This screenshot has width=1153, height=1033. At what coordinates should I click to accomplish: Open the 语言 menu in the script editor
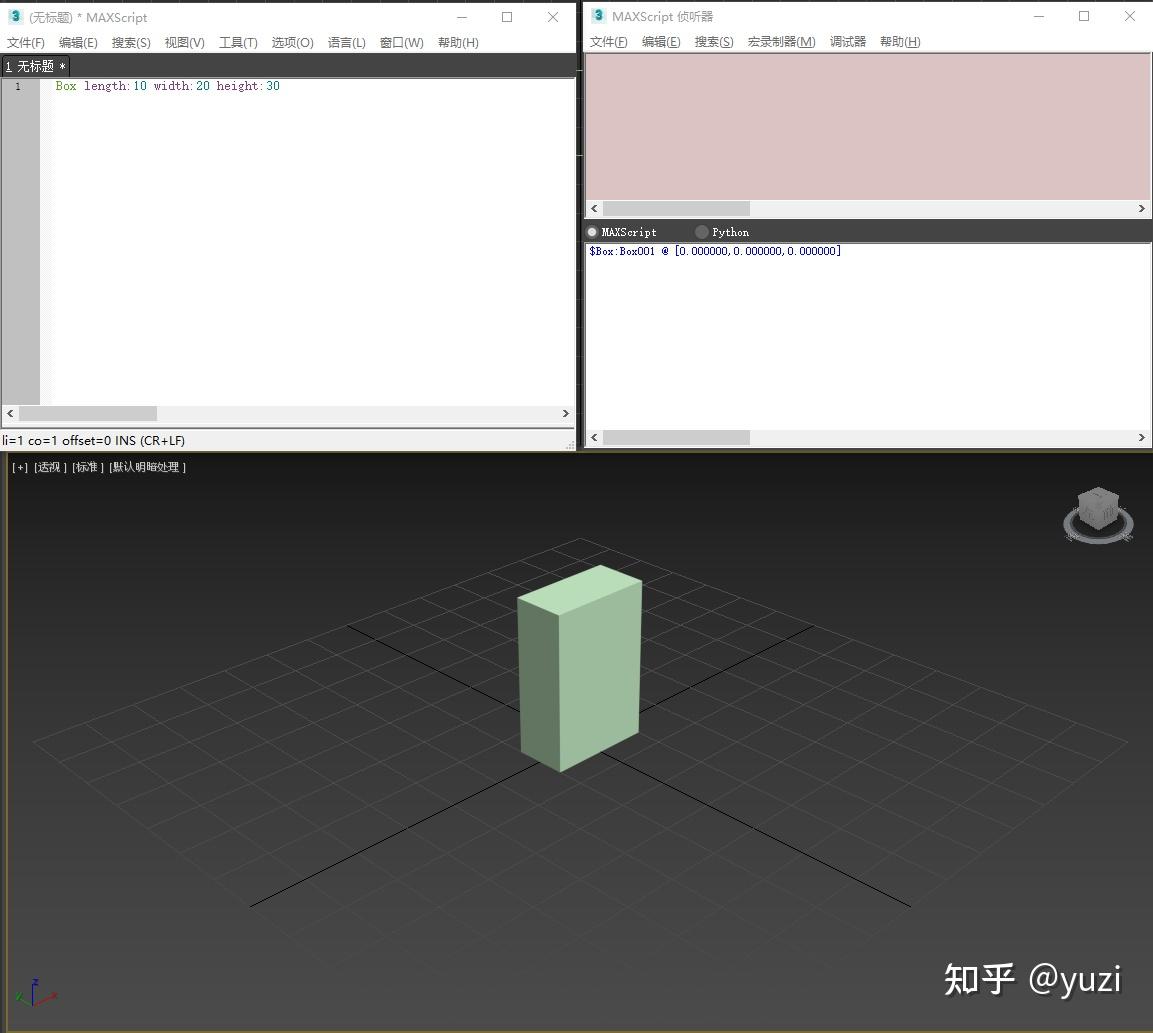[x=346, y=42]
